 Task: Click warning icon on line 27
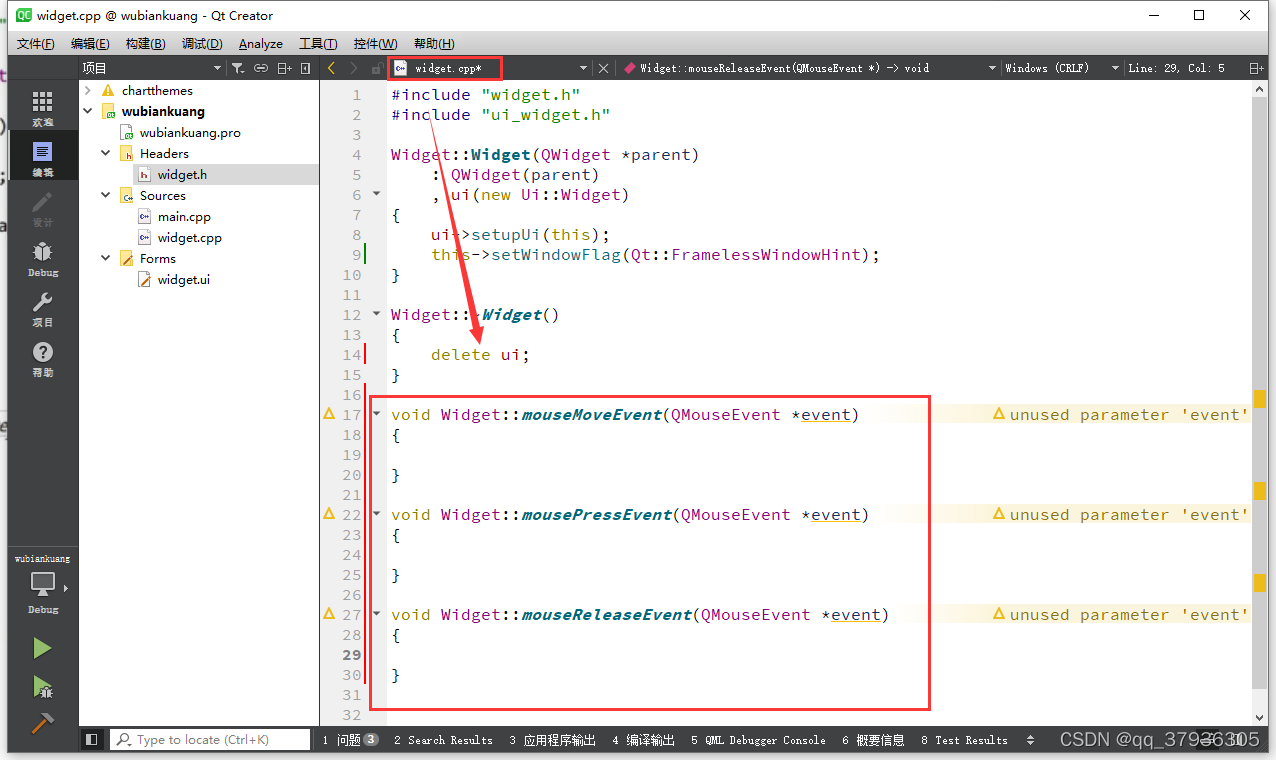329,613
